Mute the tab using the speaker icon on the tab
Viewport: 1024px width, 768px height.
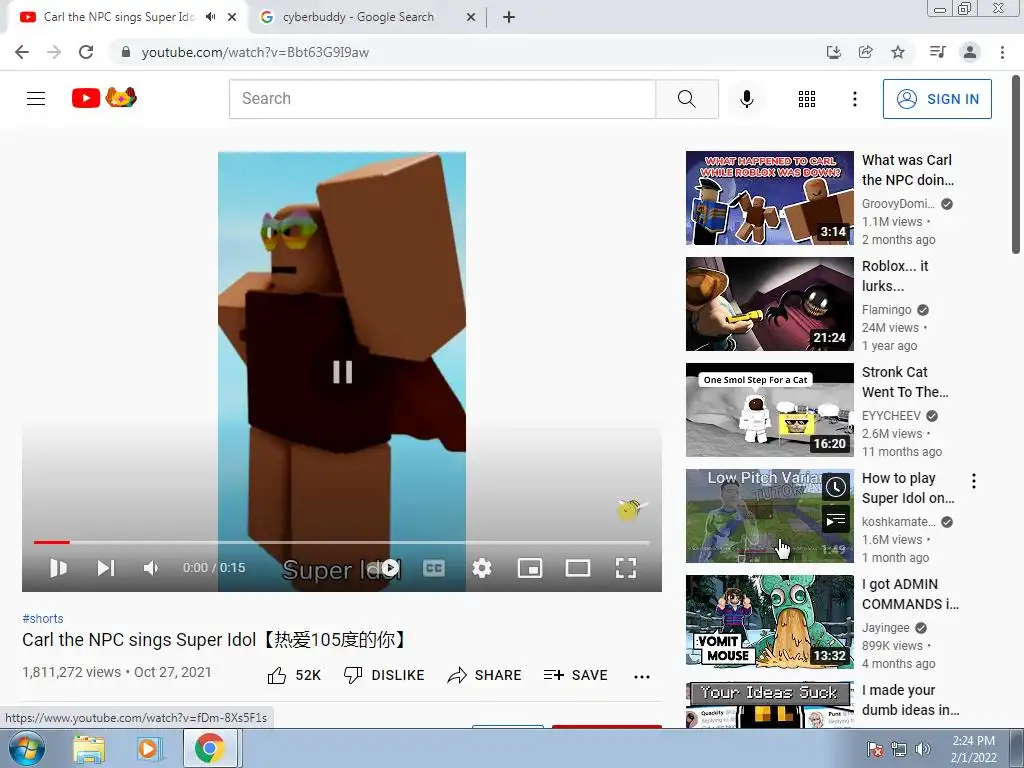pyautogui.click(x=210, y=17)
